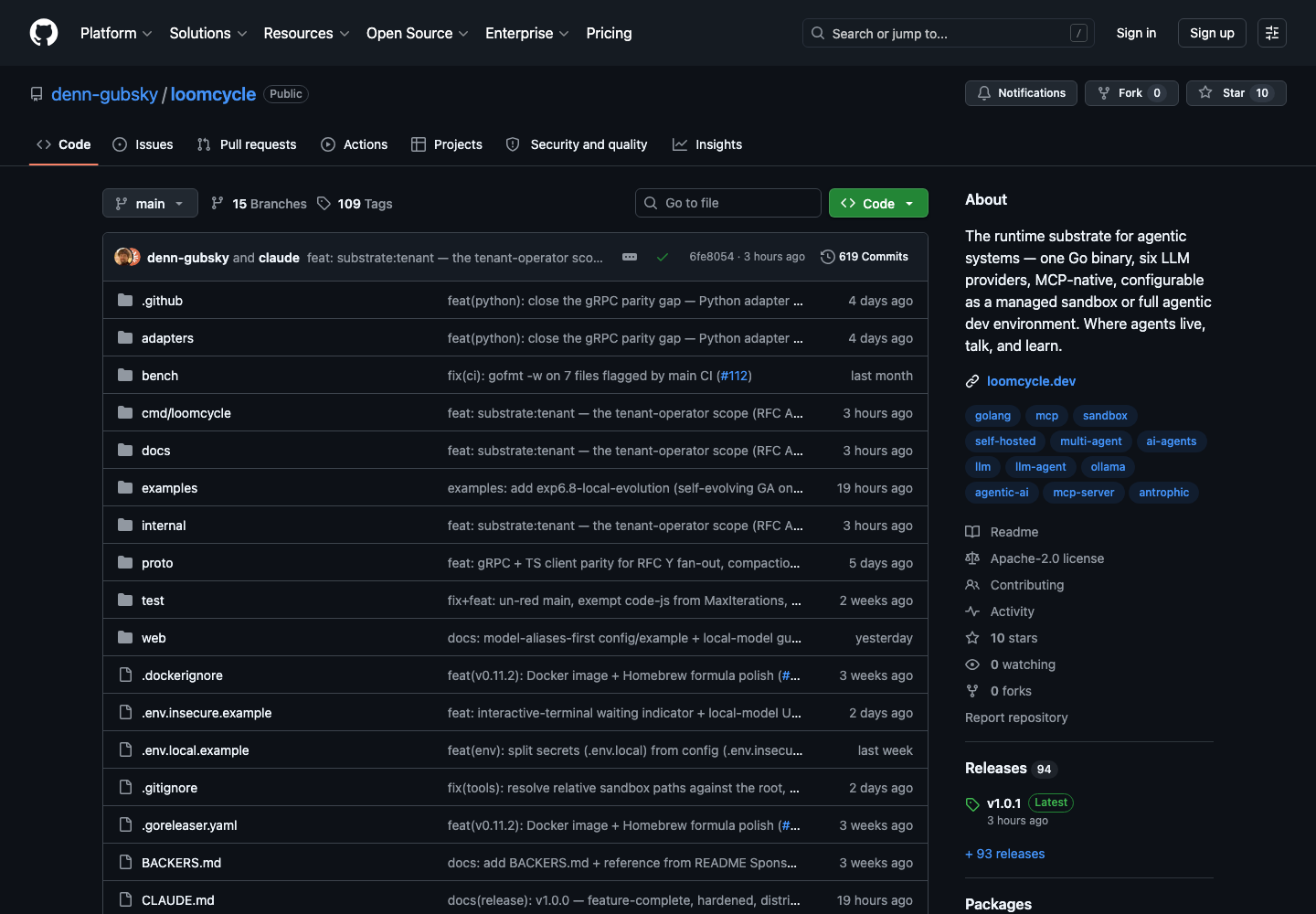
Task: Click the denn-gubsky avatar image
Action: [x=122, y=257]
